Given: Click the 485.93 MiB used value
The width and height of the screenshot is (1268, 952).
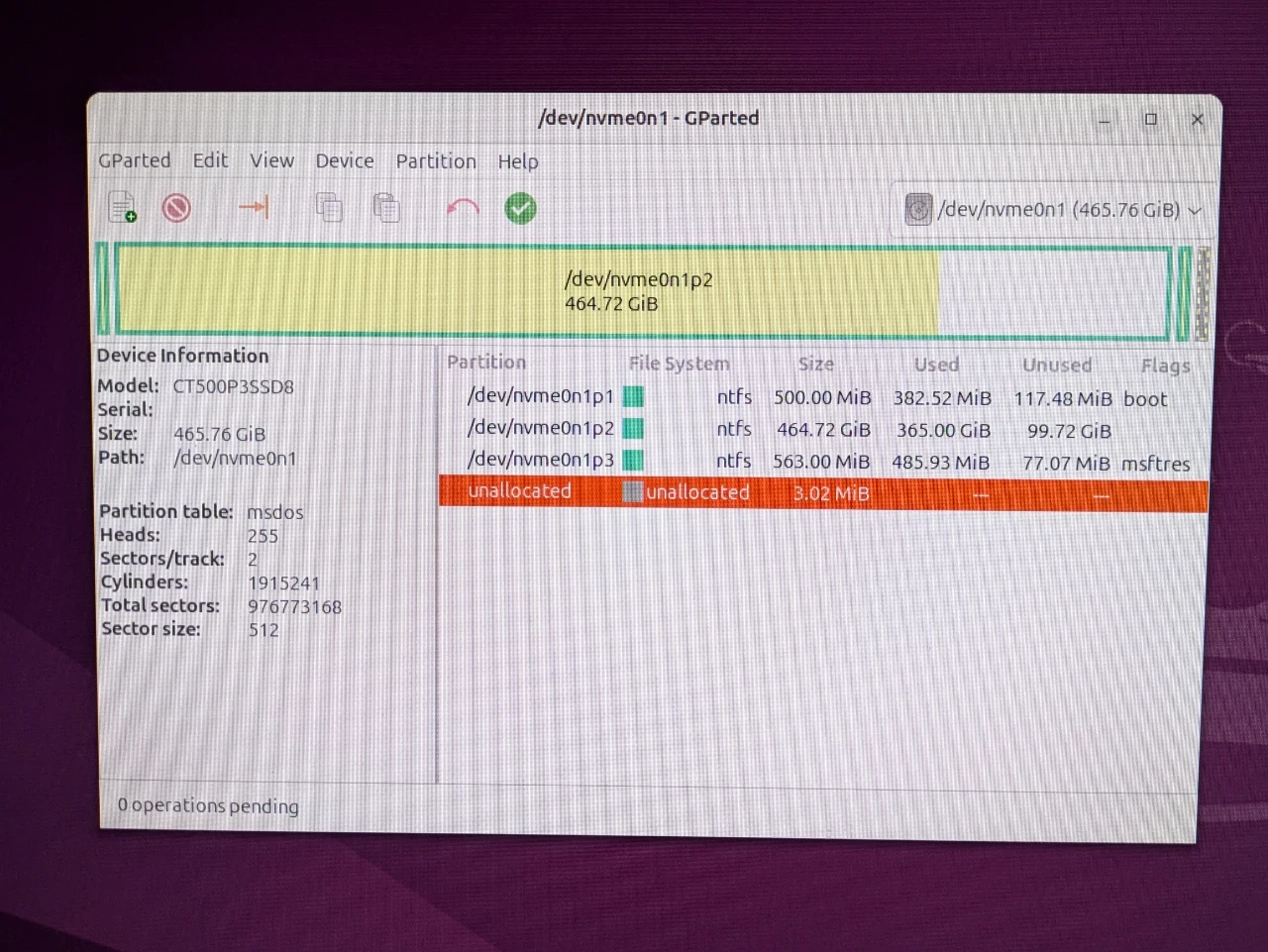Looking at the screenshot, I should (x=940, y=463).
